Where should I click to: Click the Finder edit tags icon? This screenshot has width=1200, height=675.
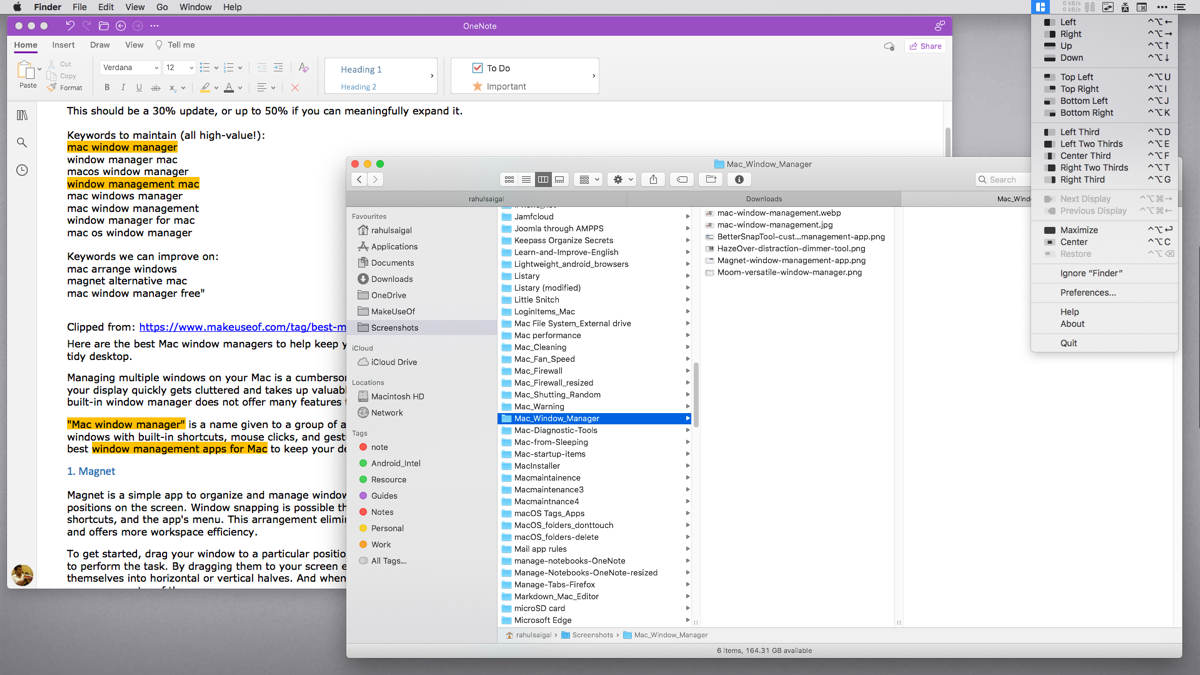point(682,180)
